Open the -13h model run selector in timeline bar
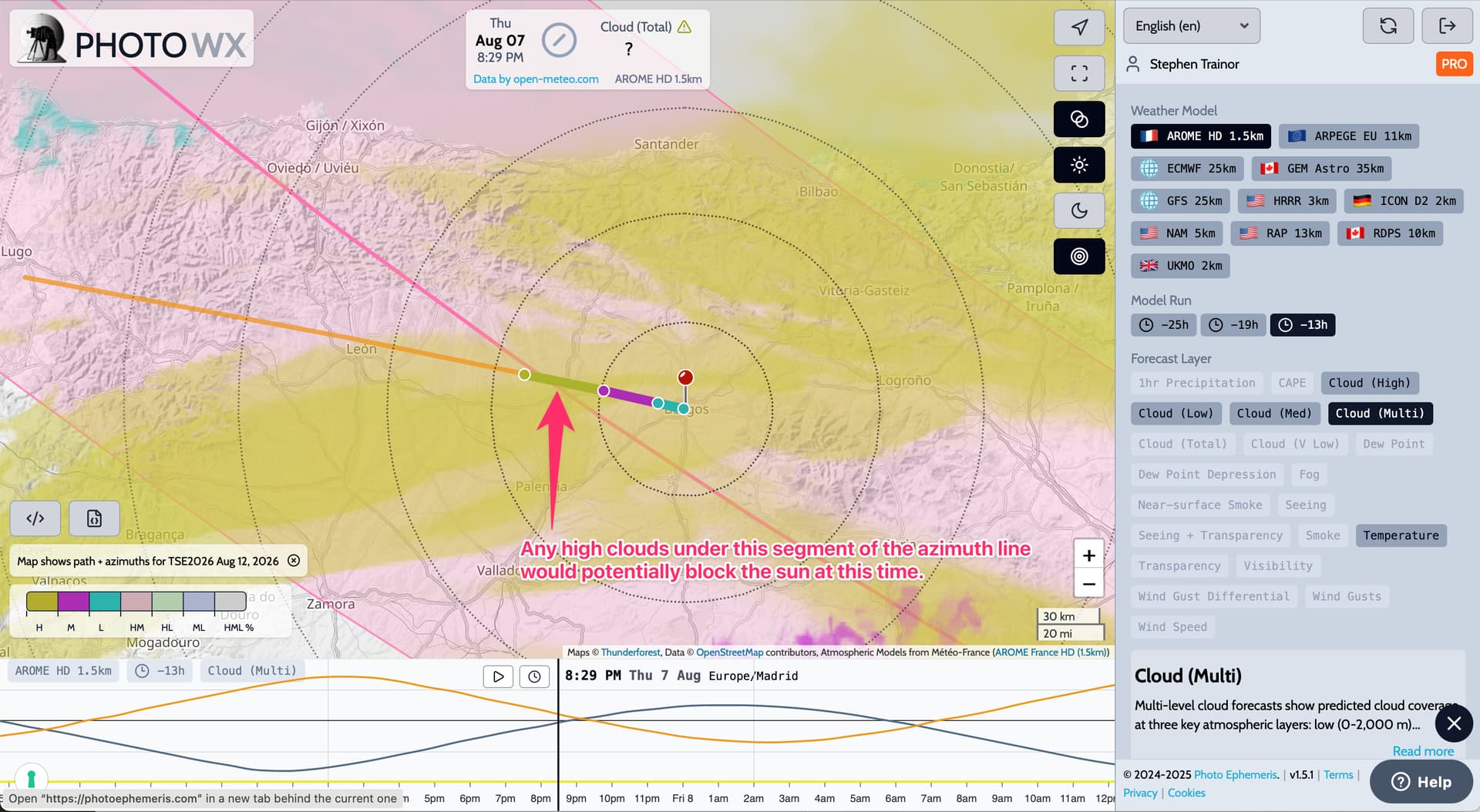This screenshot has height=812, width=1480. pos(160,671)
